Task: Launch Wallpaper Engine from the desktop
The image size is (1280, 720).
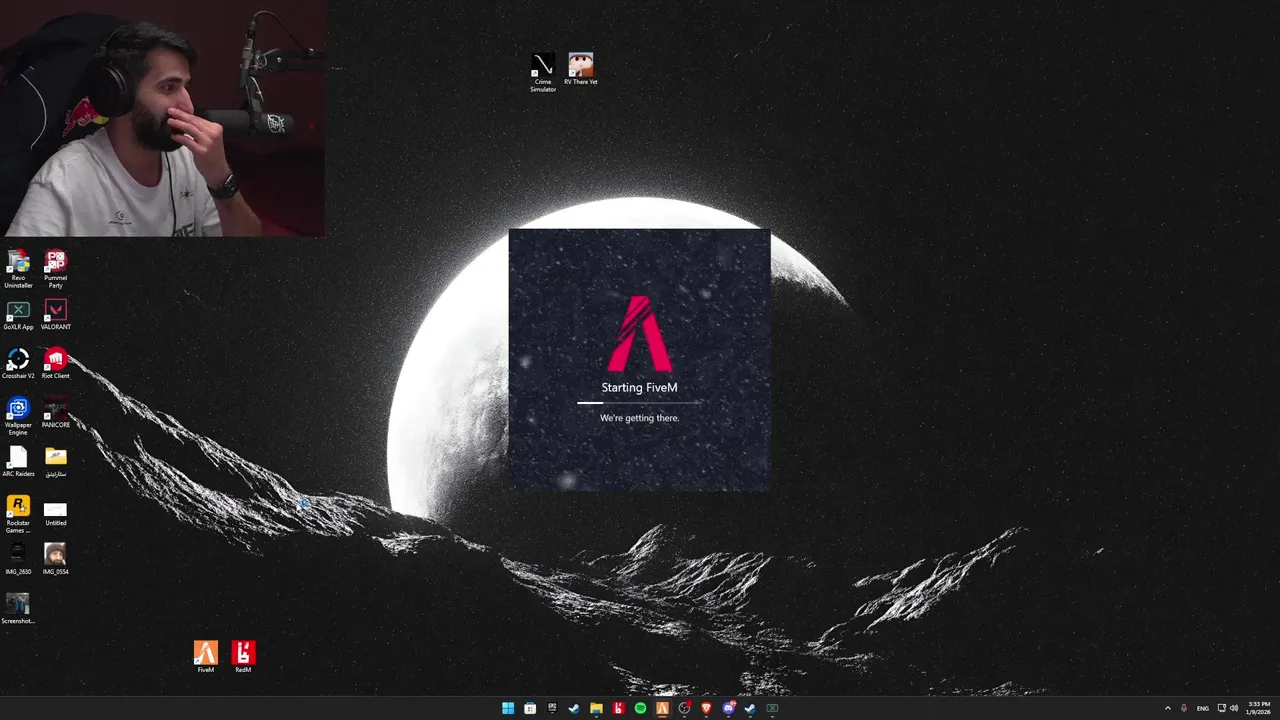Action: 18,416
